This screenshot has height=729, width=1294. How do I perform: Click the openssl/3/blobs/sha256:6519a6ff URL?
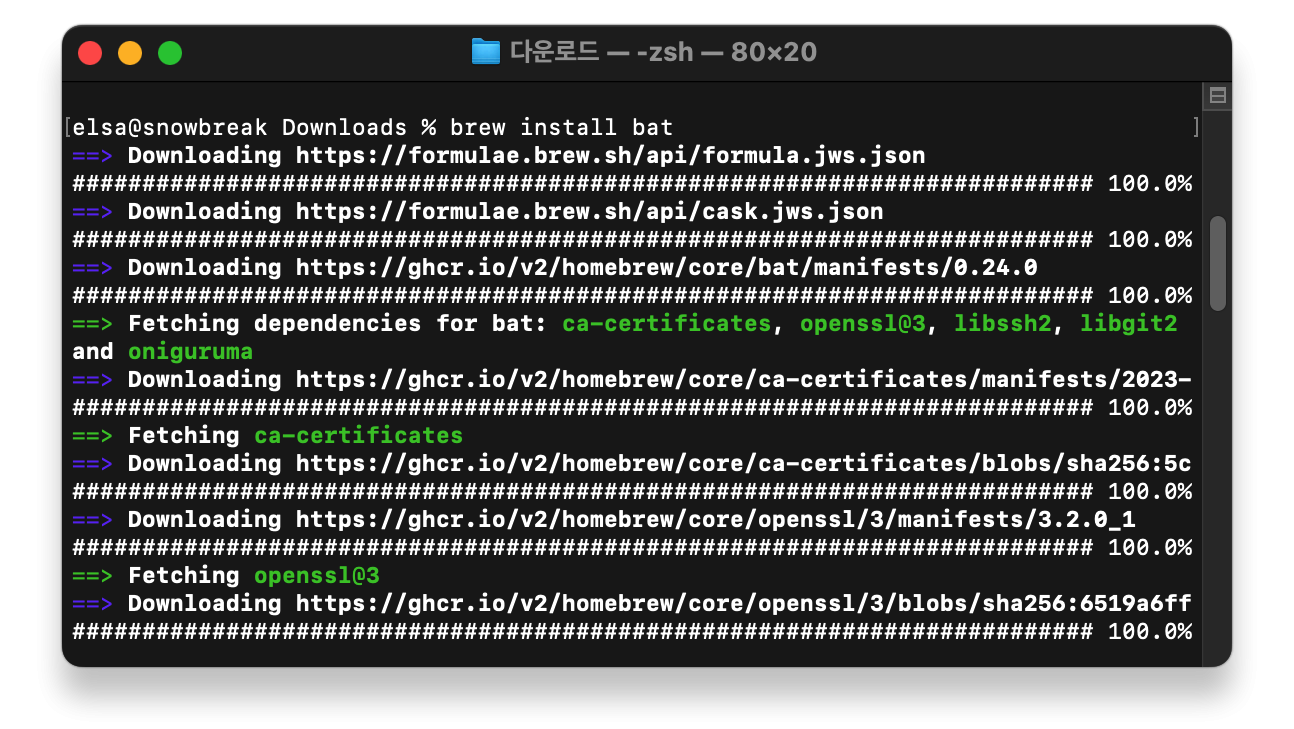tap(743, 604)
